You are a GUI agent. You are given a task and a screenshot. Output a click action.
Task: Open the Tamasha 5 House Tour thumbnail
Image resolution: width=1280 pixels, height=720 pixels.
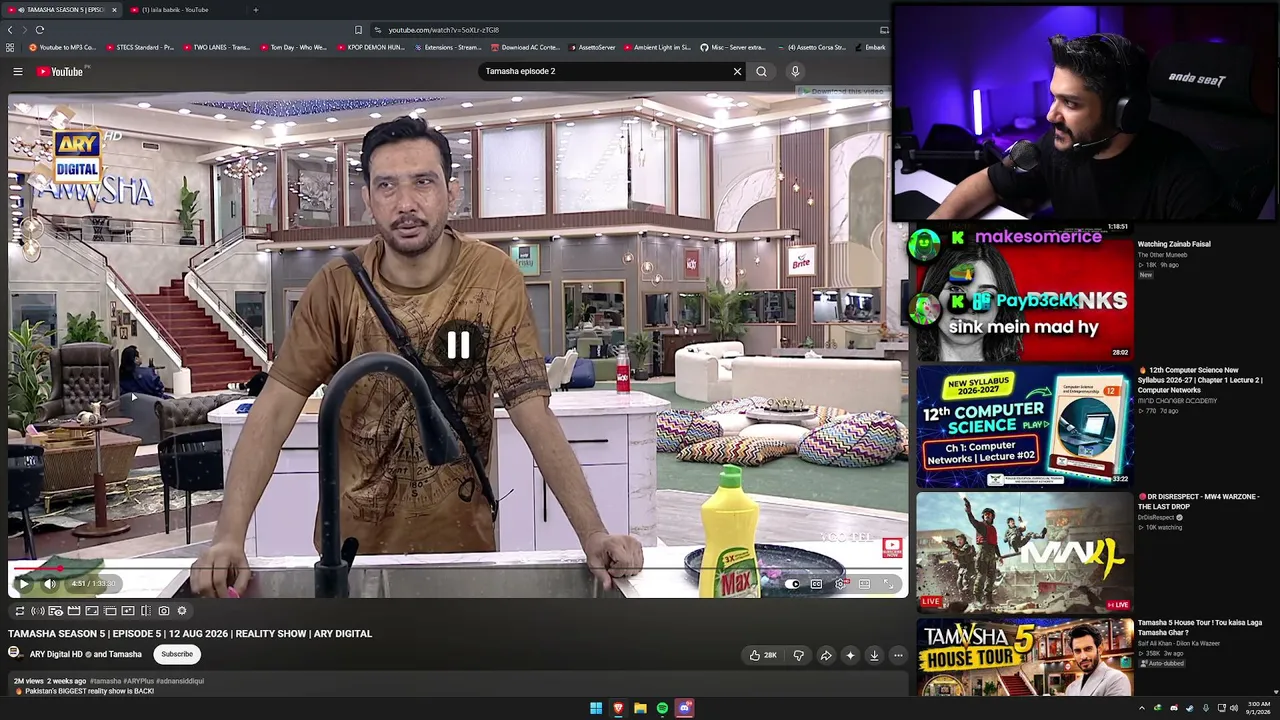(1024, 657)
